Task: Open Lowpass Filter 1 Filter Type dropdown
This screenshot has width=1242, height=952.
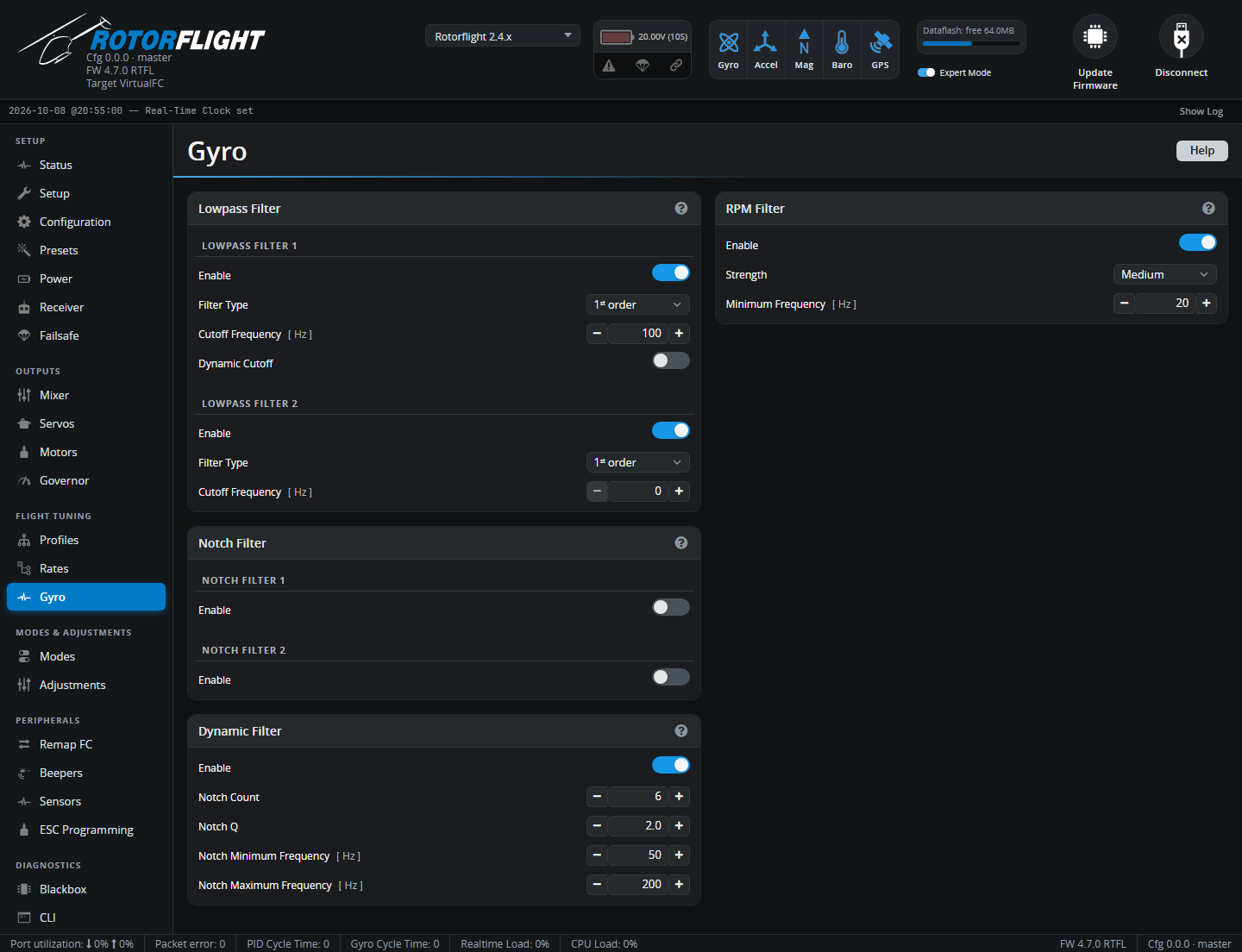Action: pos(638,304)
